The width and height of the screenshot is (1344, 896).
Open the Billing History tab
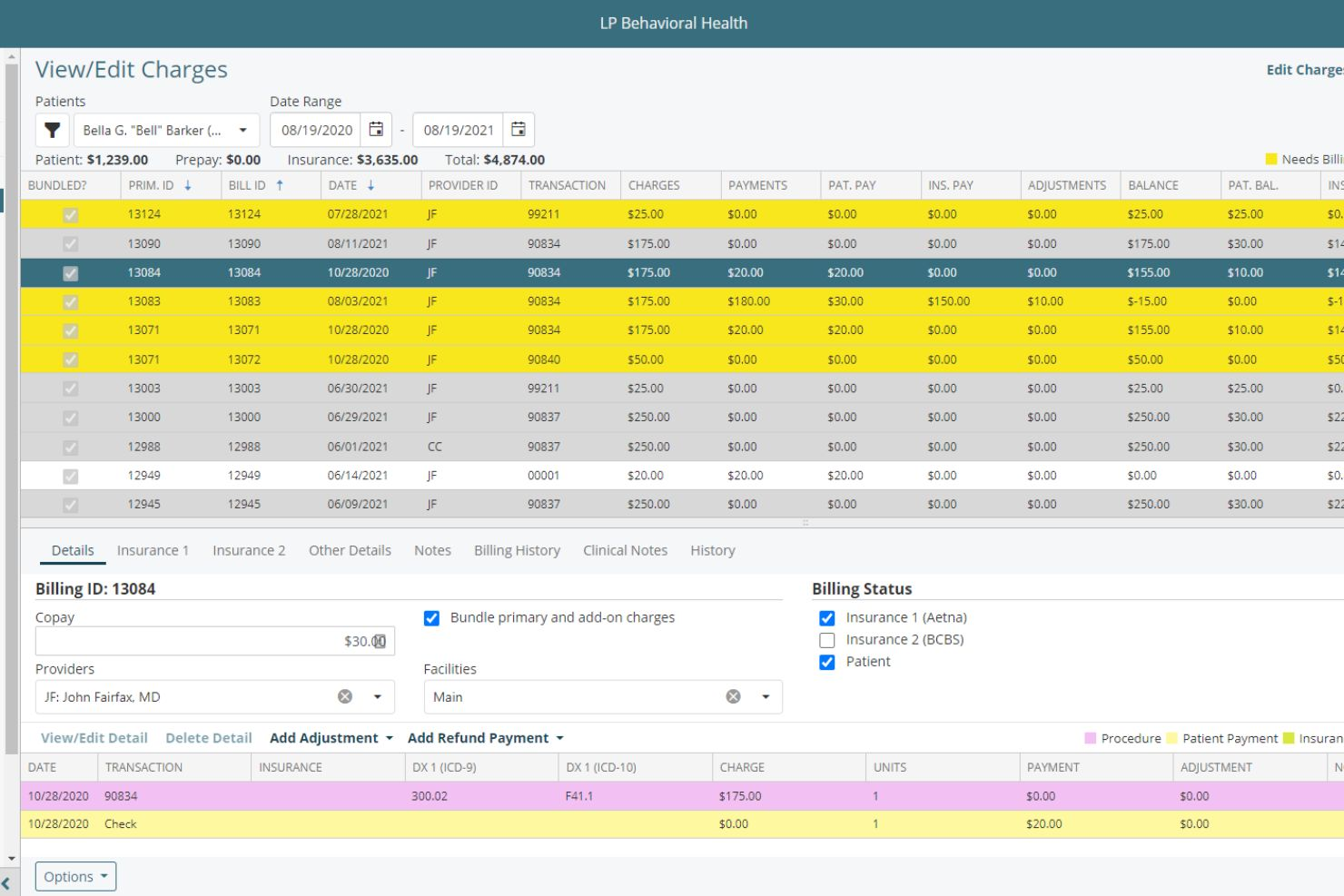517,550
